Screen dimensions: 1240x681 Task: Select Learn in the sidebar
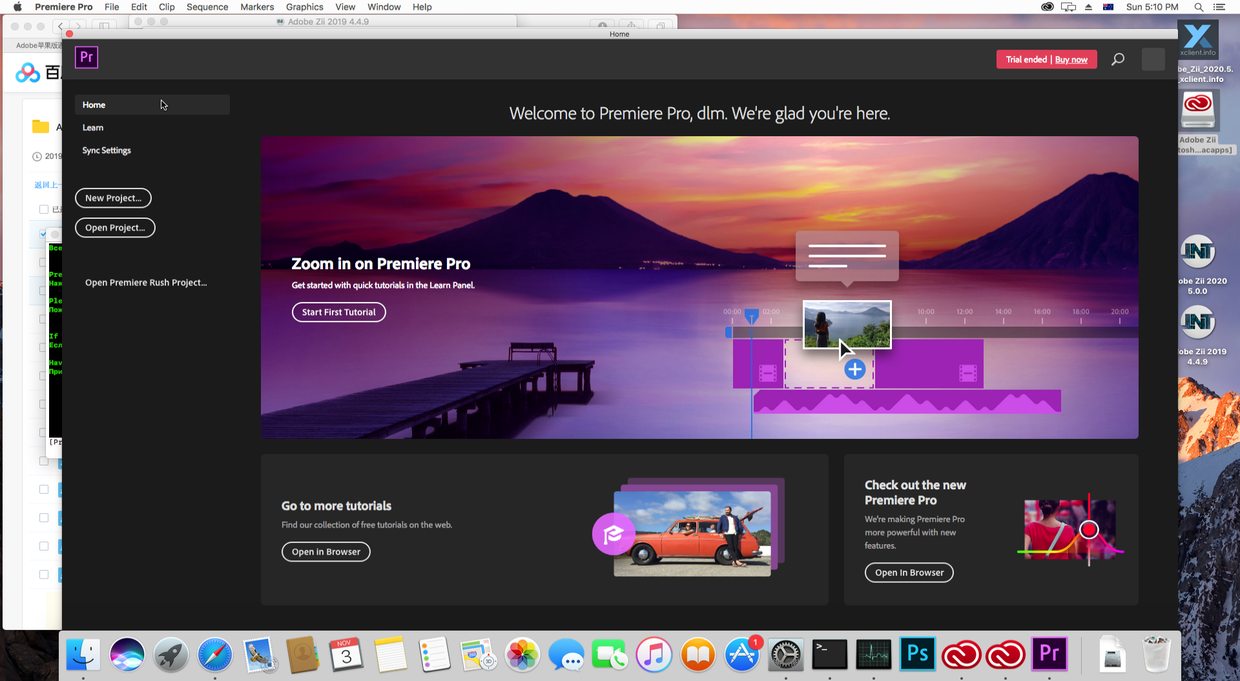click(x=93, y=128)
